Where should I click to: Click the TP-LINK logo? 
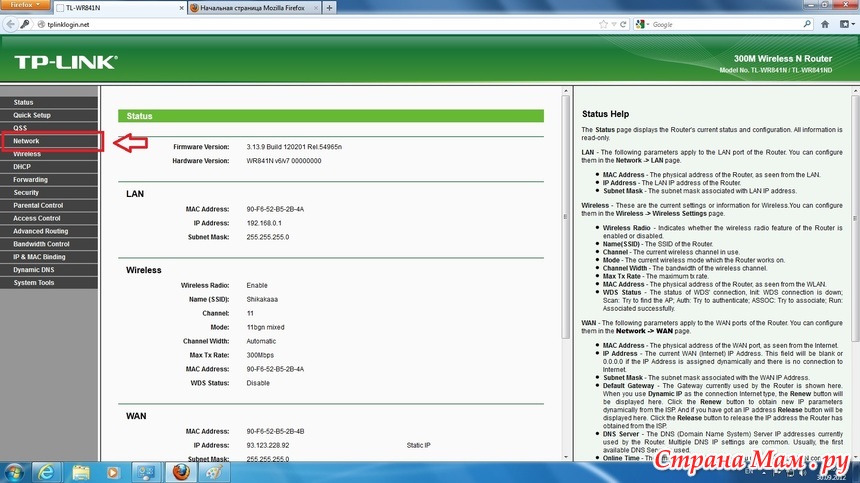pyautogui.click(x=66, y=62)
